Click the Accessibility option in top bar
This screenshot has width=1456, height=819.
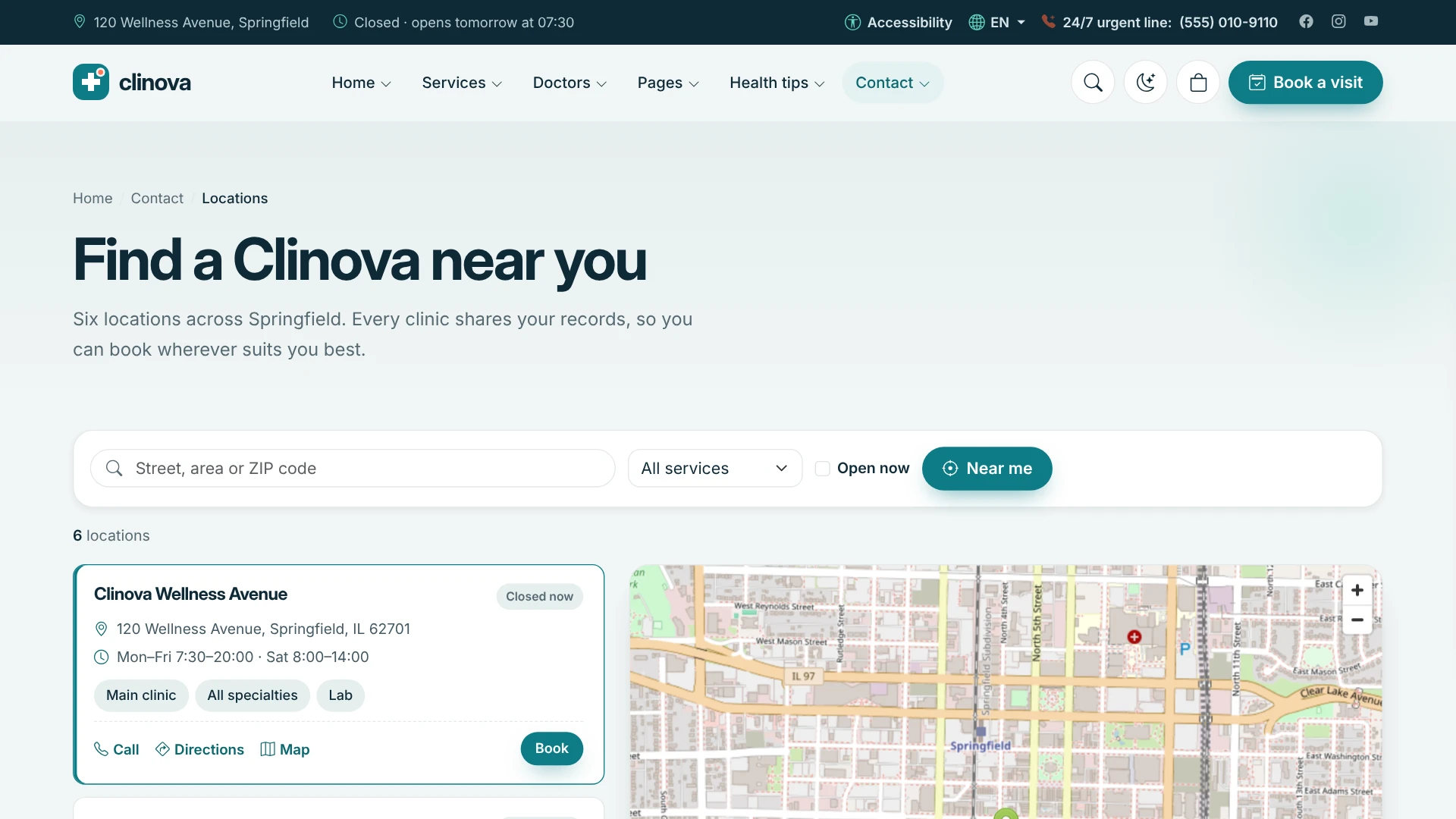click(x=899, y=22)
